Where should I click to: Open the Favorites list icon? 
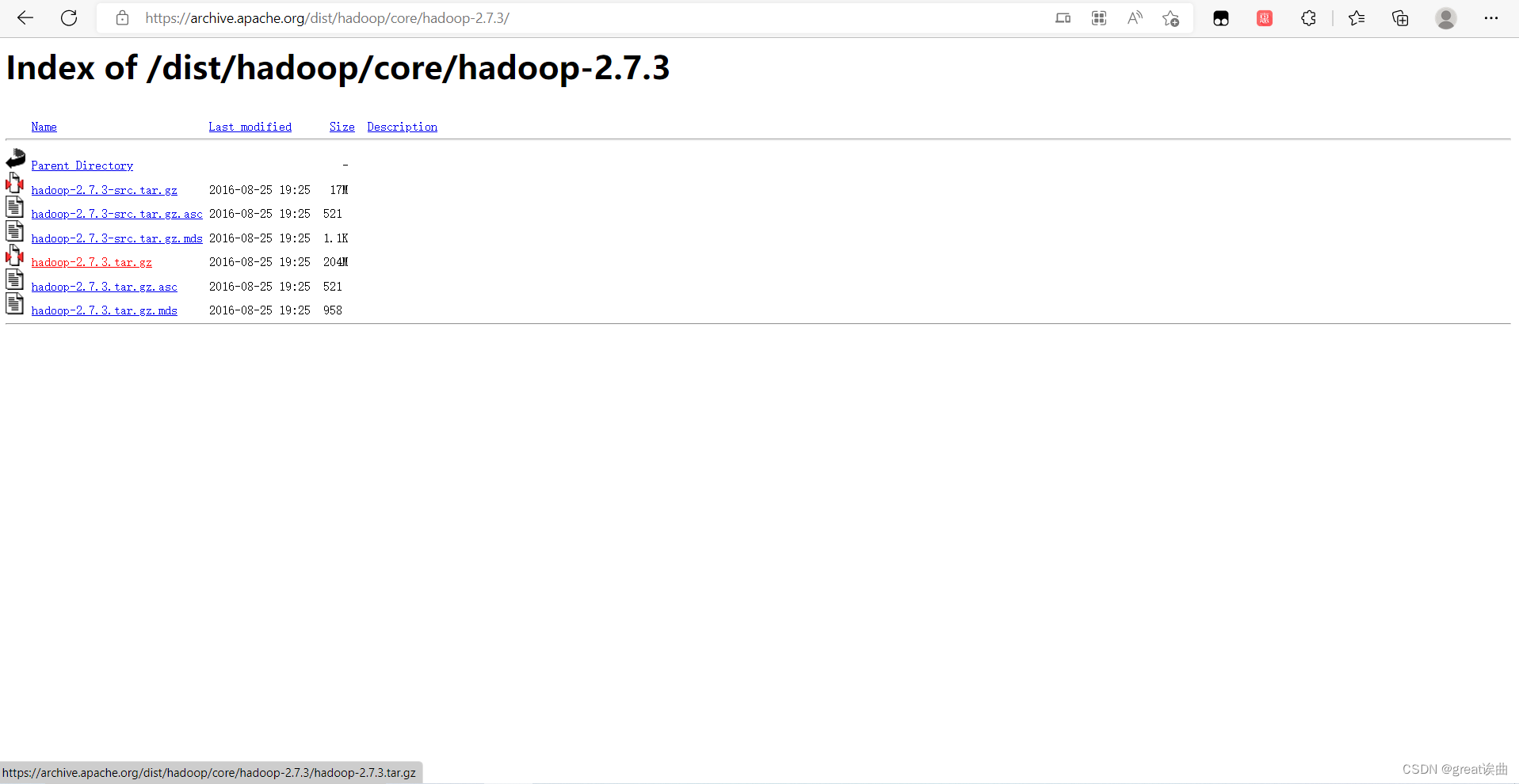(1357, 18)
